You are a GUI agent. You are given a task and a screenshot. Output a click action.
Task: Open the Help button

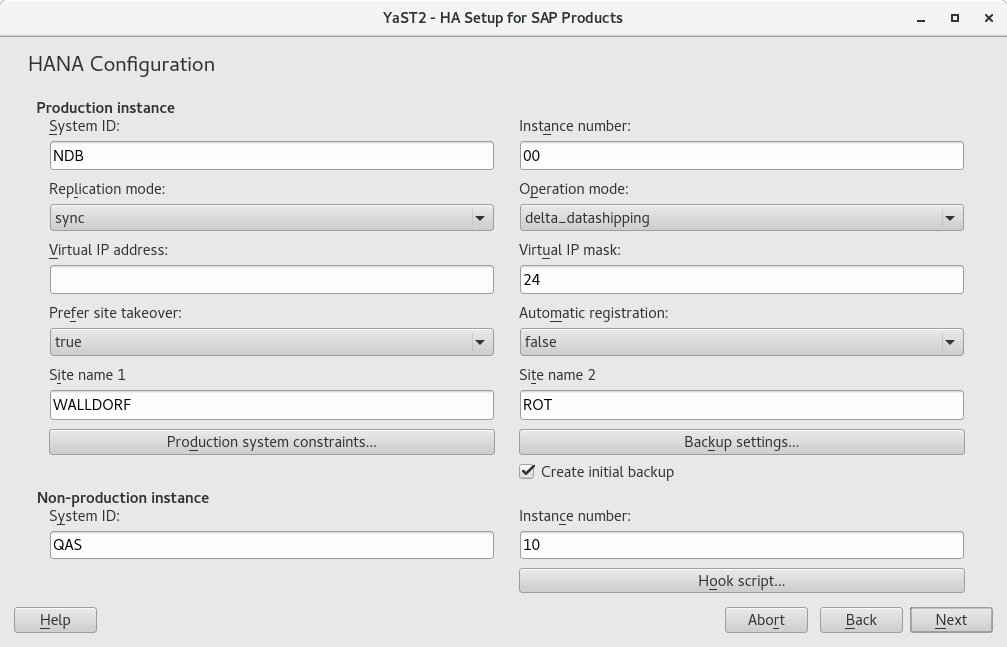(x=55, y=620)
